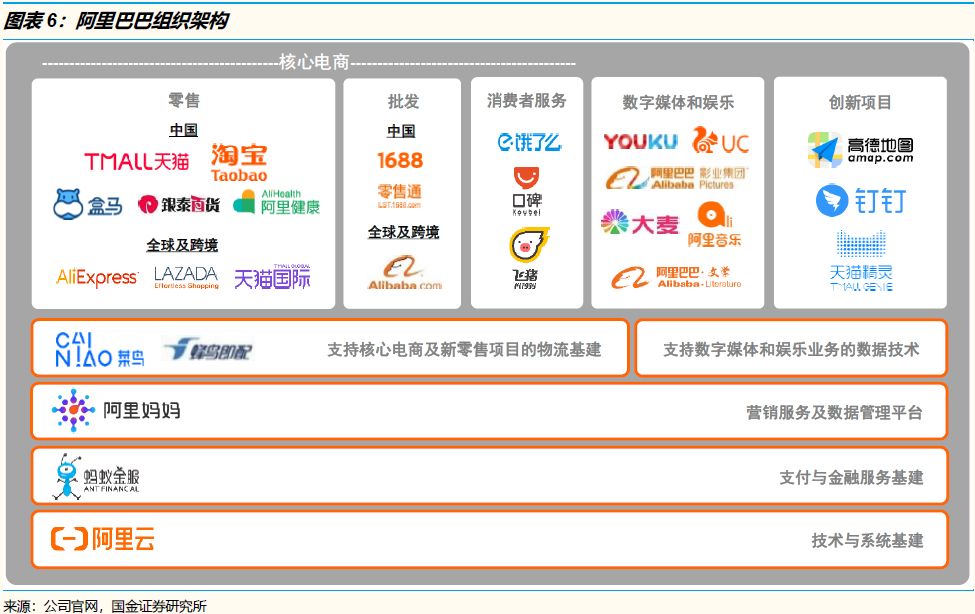975x614 pixels.
Task: Select the 支持数字媒体和娱乐业务的数据技术 box
Action: point(791,348)
